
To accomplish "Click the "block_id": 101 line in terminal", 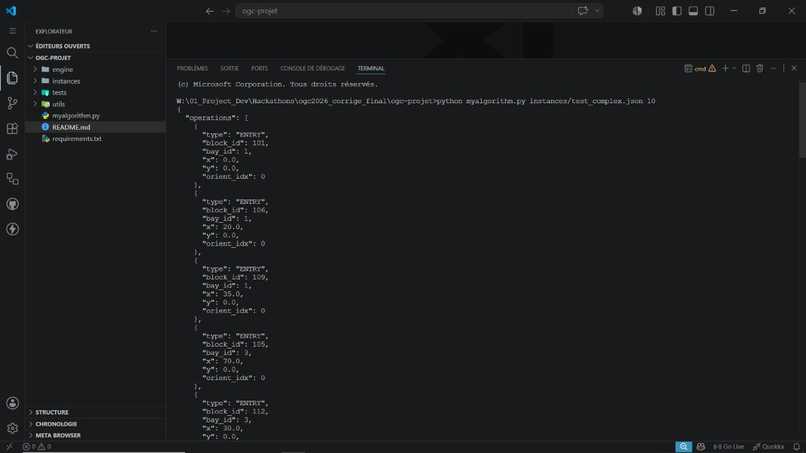I will tap(235, 143).
